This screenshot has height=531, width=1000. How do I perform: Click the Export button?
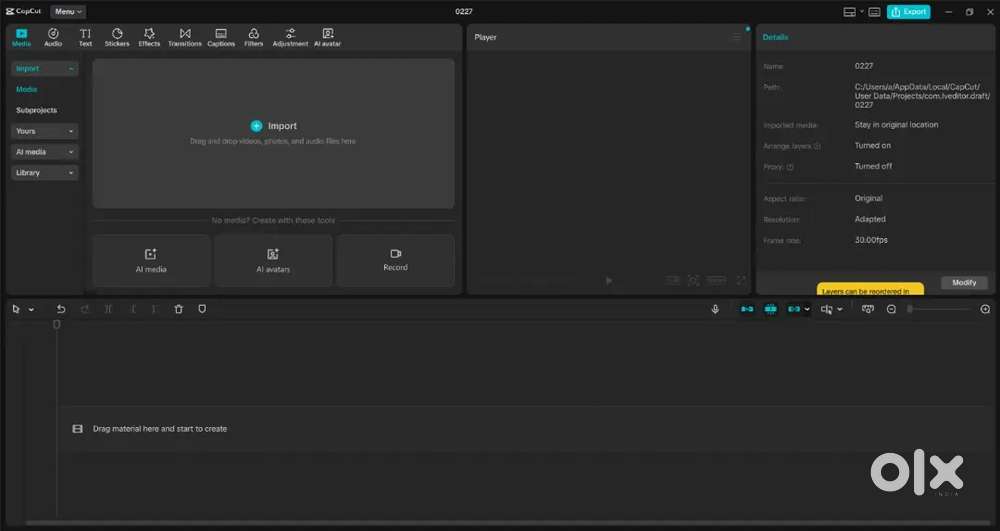click(908, 11)
